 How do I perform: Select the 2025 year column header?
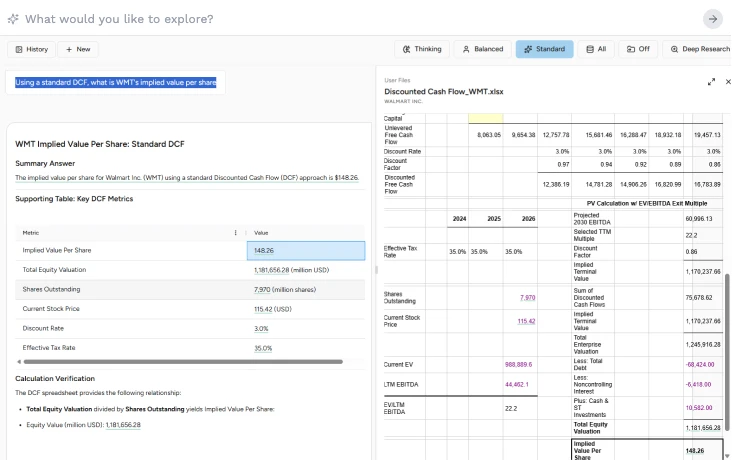click(x=494, y=219)
